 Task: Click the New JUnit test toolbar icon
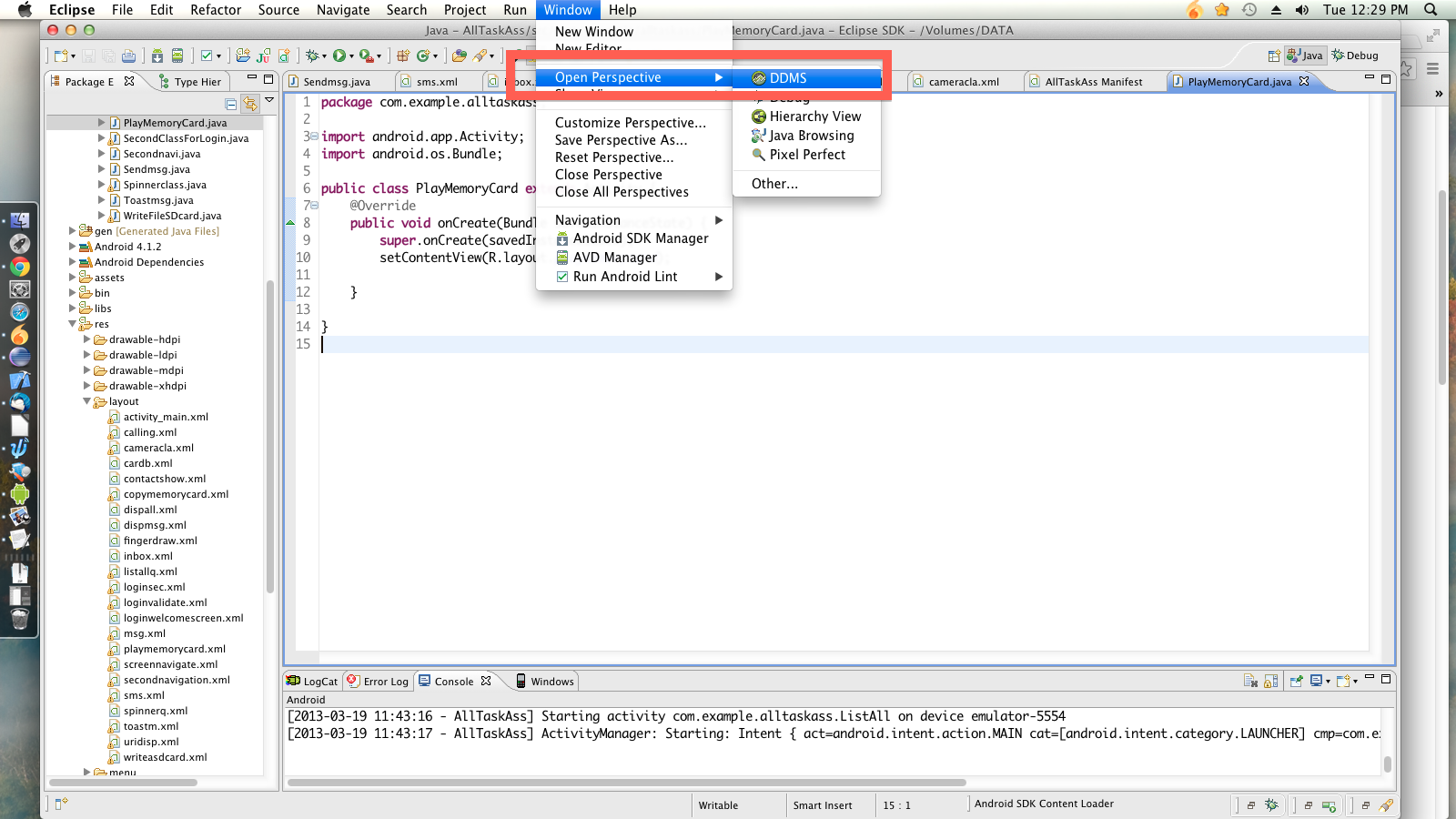pos(263,56)
